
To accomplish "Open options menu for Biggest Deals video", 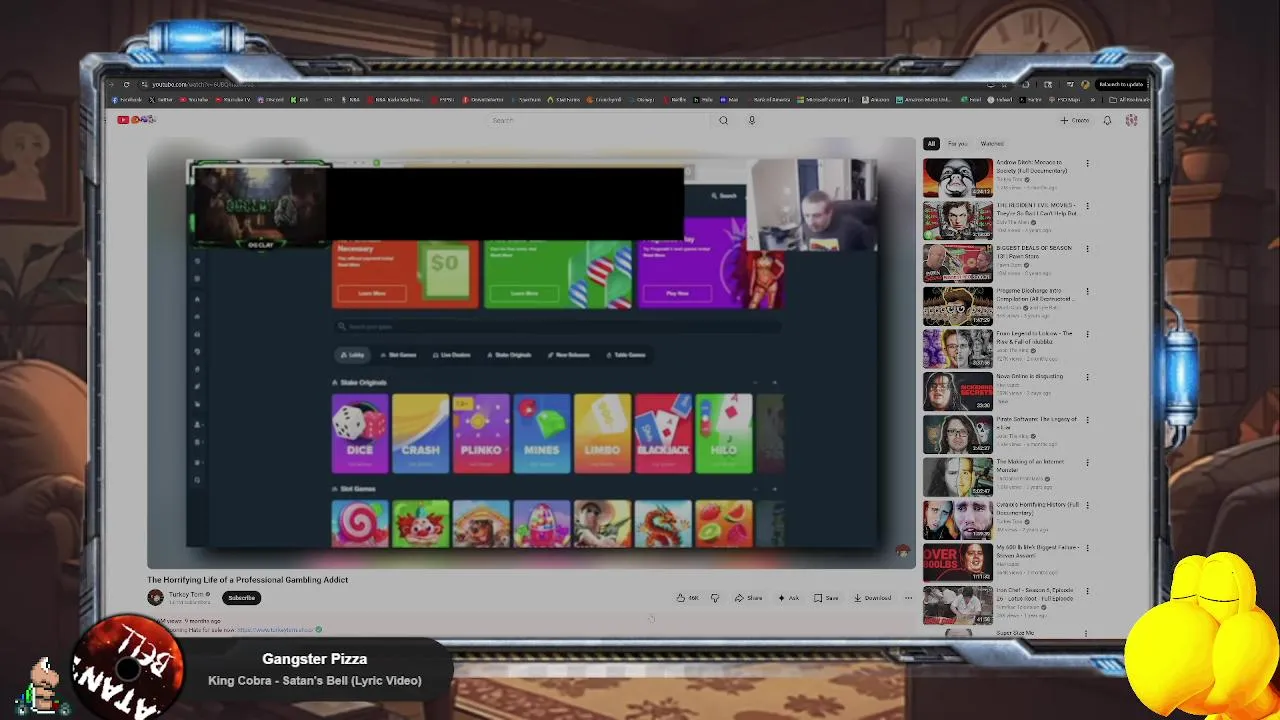I will pyautogui.click(x=1087, y=249).
